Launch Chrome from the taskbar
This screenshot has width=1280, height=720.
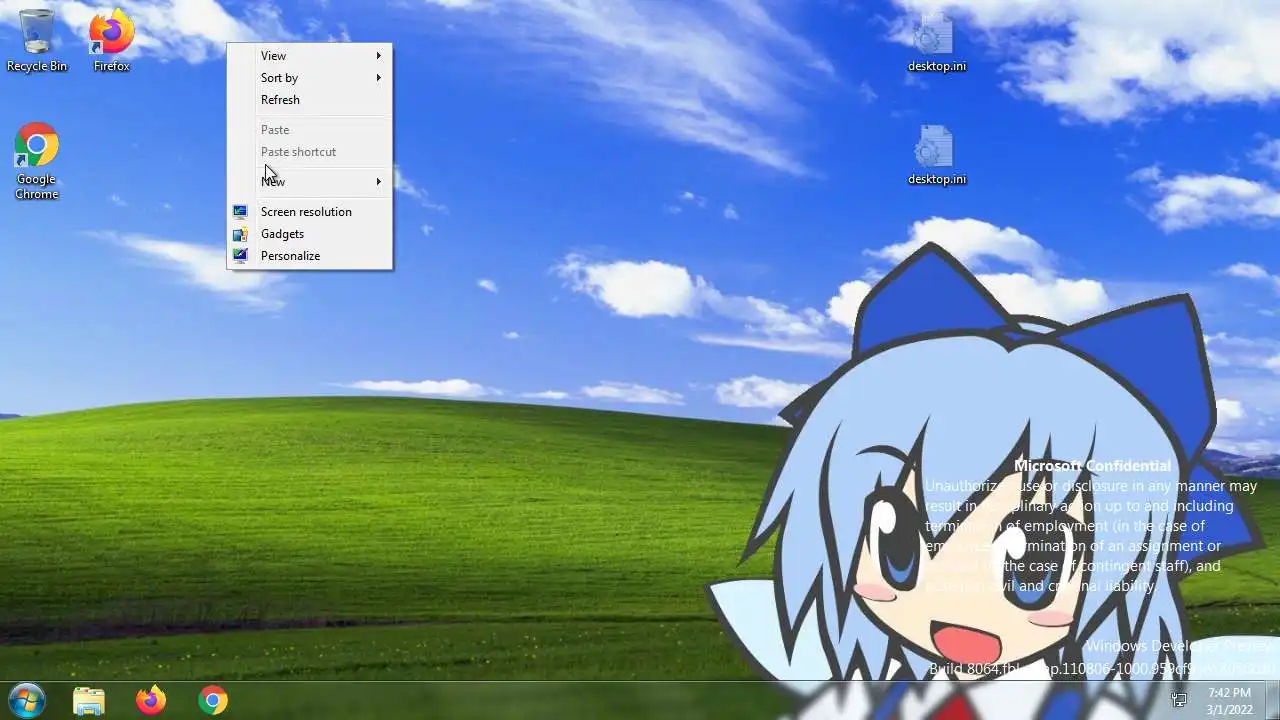(x=212, y=700)
